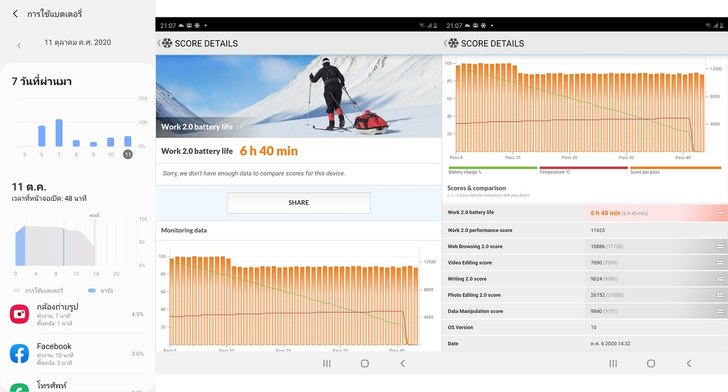Open the Camera app usage entry
Image resolution: width=728 pixels, height=392 pixels.
(77, 314)
